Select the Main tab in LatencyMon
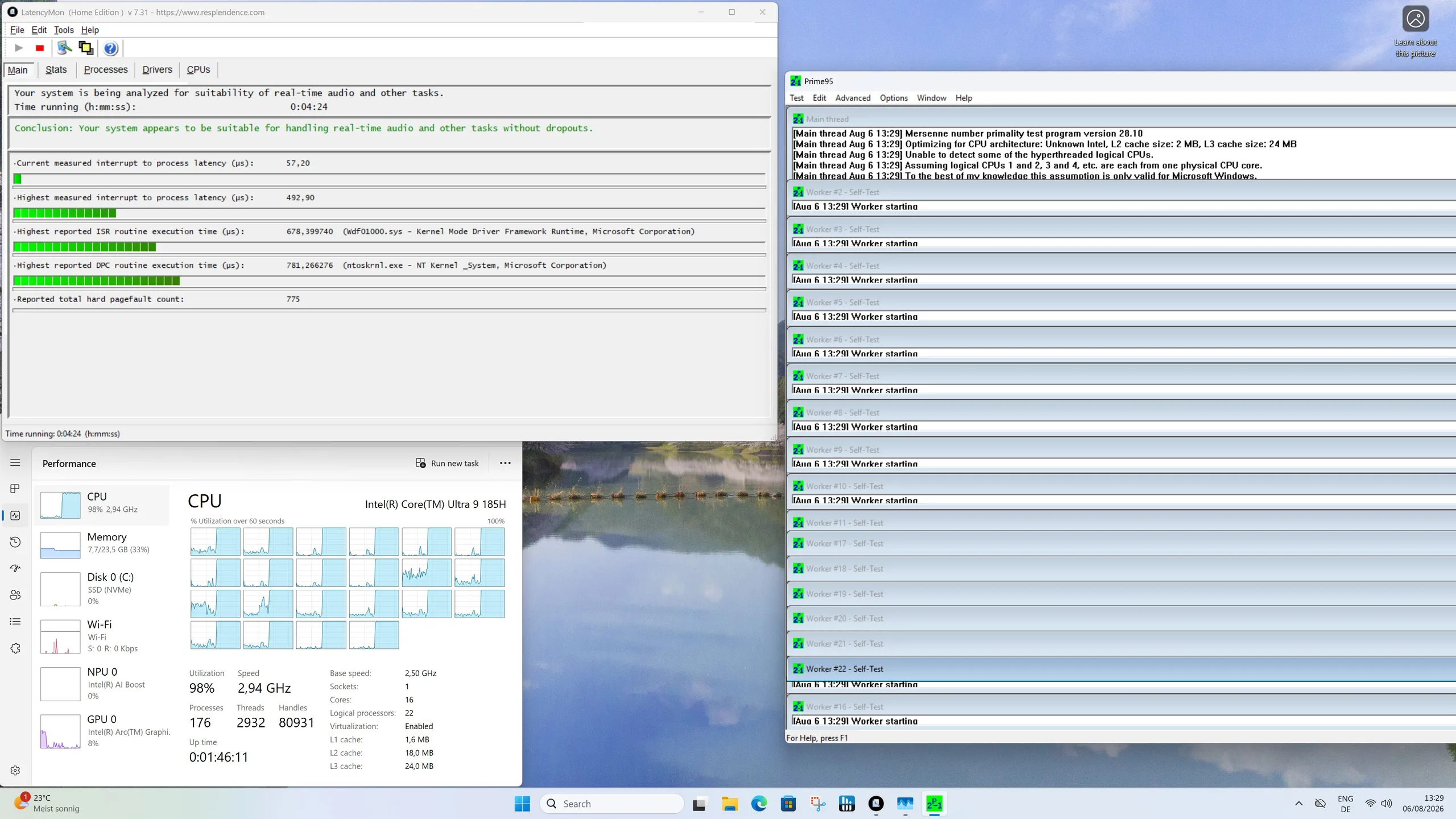 pos(18,70)
